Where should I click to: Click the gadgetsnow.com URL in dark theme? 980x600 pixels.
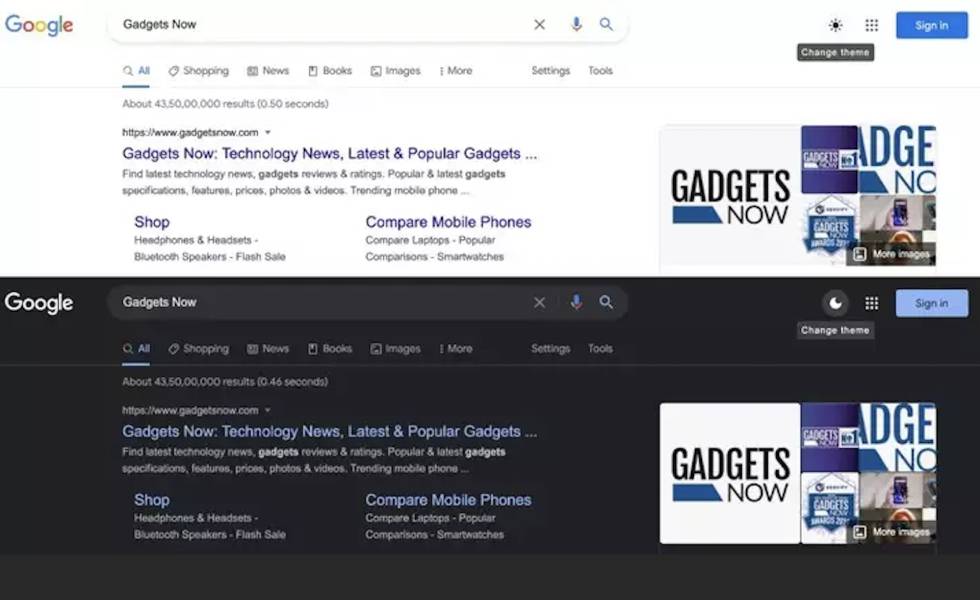coord(190,411)
